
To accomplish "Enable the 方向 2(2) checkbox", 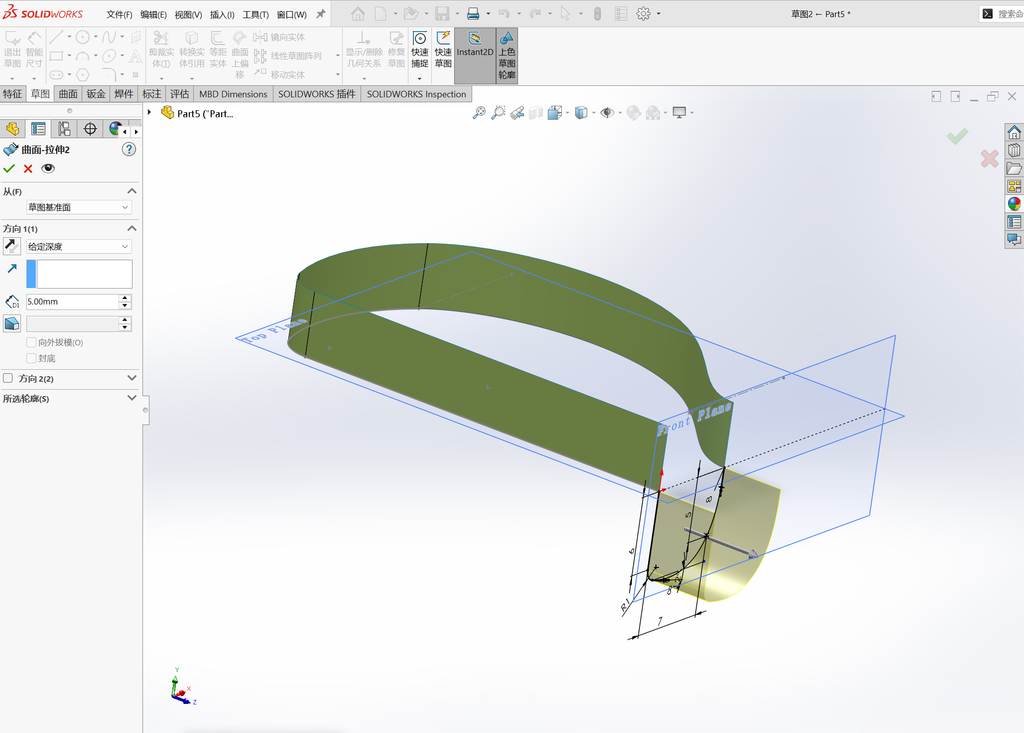I will coord(8,378).
